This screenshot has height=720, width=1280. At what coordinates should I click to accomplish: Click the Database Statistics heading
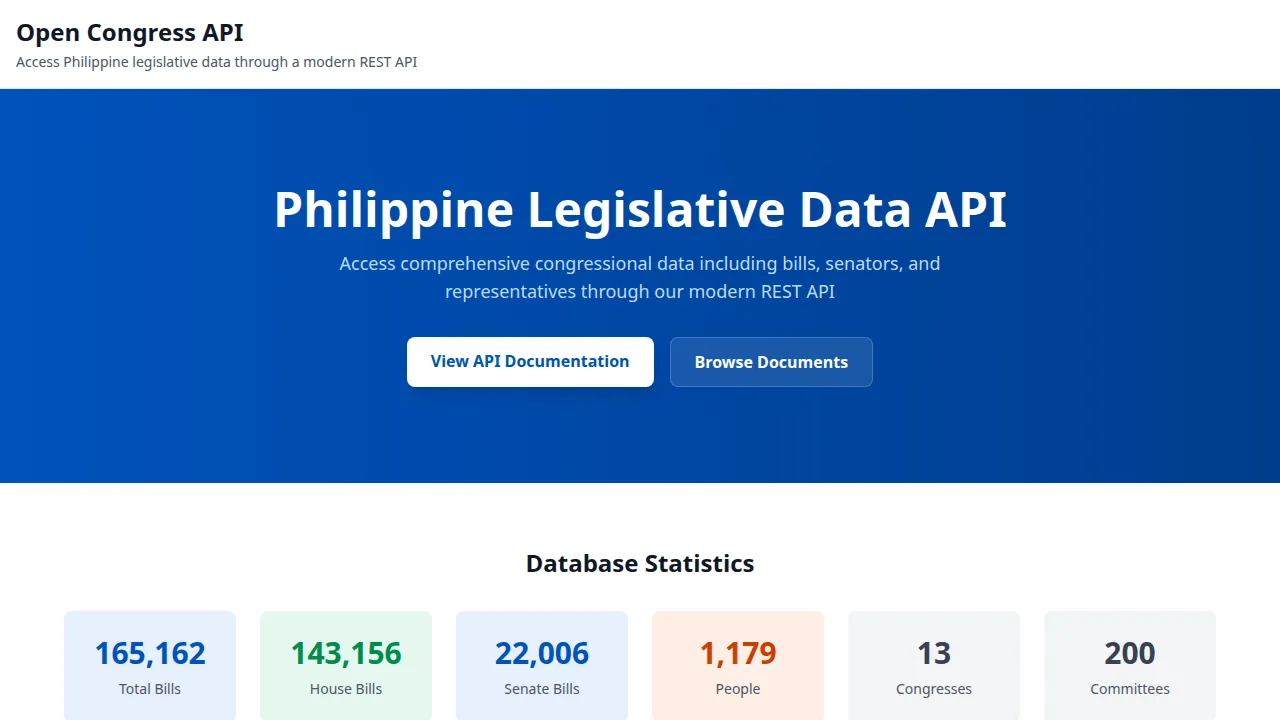[640, 564]
